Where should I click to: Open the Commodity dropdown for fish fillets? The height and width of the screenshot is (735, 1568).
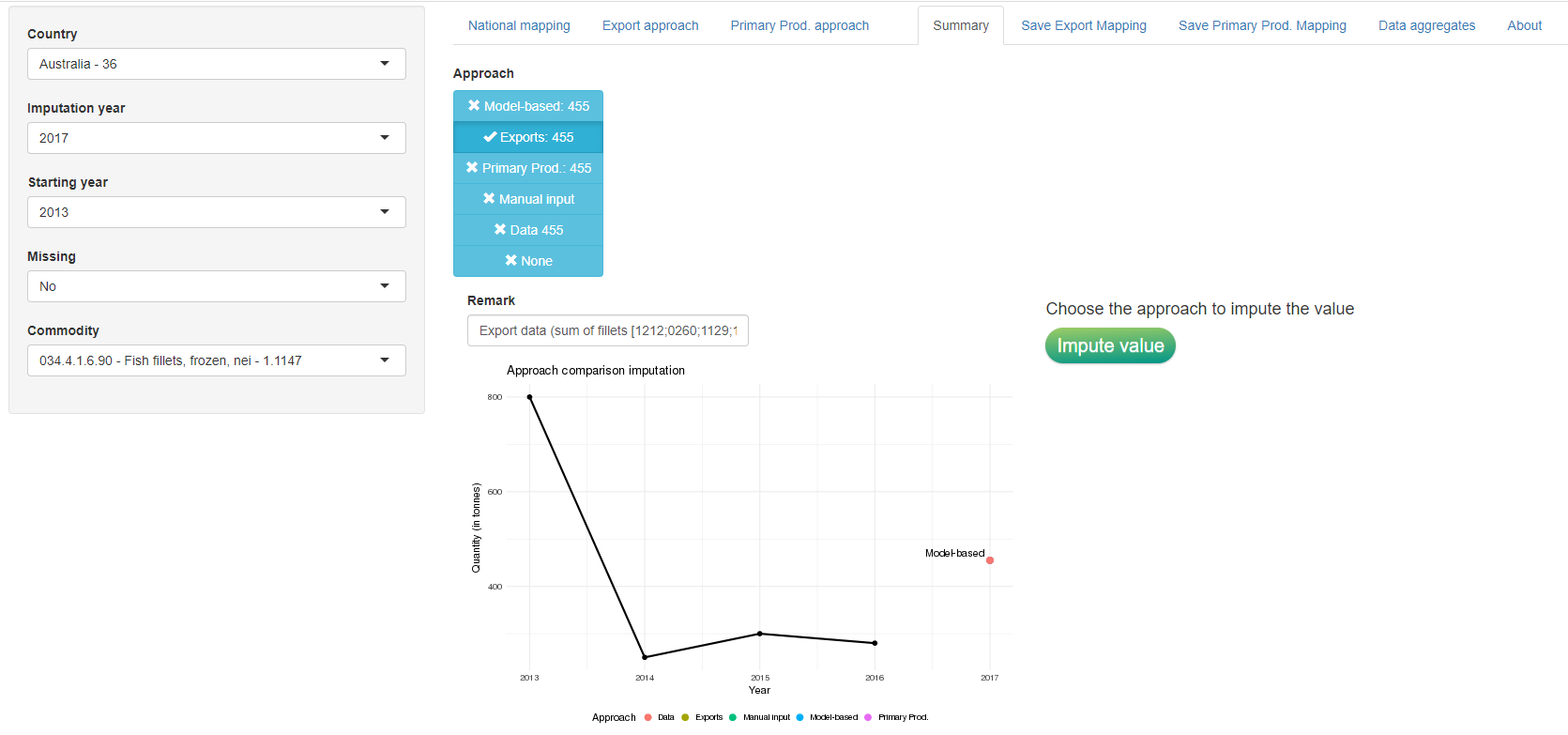coord(216,360)
